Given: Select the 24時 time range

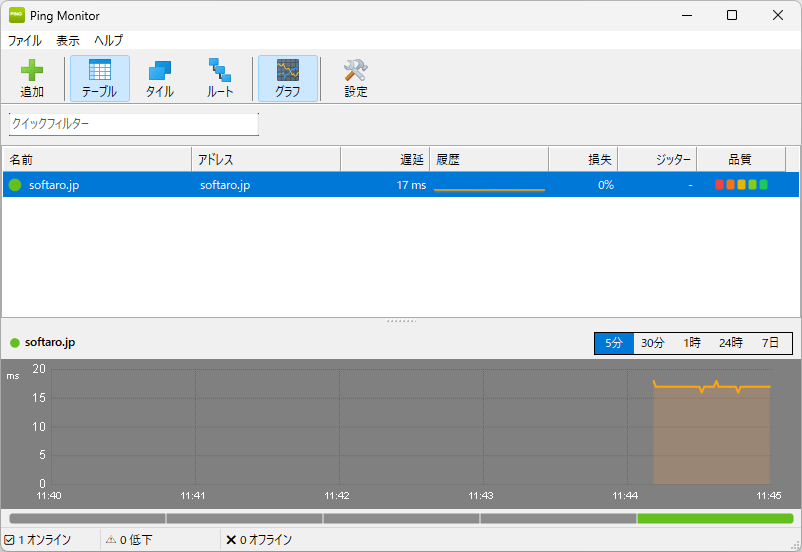Looking at the screenshot, I should (x=730, y=343).
